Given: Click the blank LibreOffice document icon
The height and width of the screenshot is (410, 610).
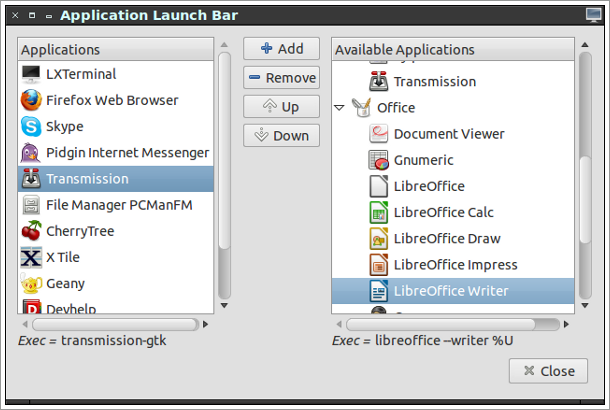Looking at the screenshot, I should [x=379, y=186].
